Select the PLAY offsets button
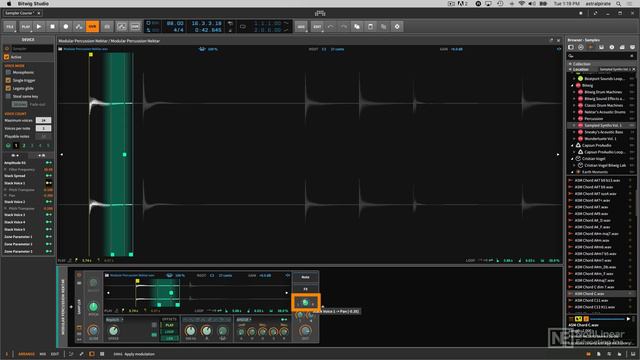 click(169, 325)
